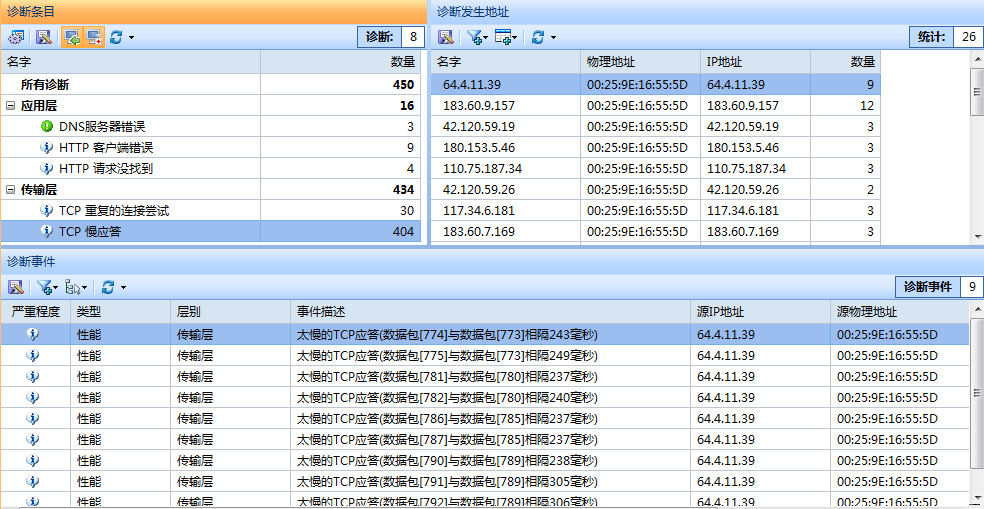The height and width of the screenshot is (509, 984).
Task: Open refresh dropdown arrow in diagnosis address toolbar
Action: tap(553, 38)
